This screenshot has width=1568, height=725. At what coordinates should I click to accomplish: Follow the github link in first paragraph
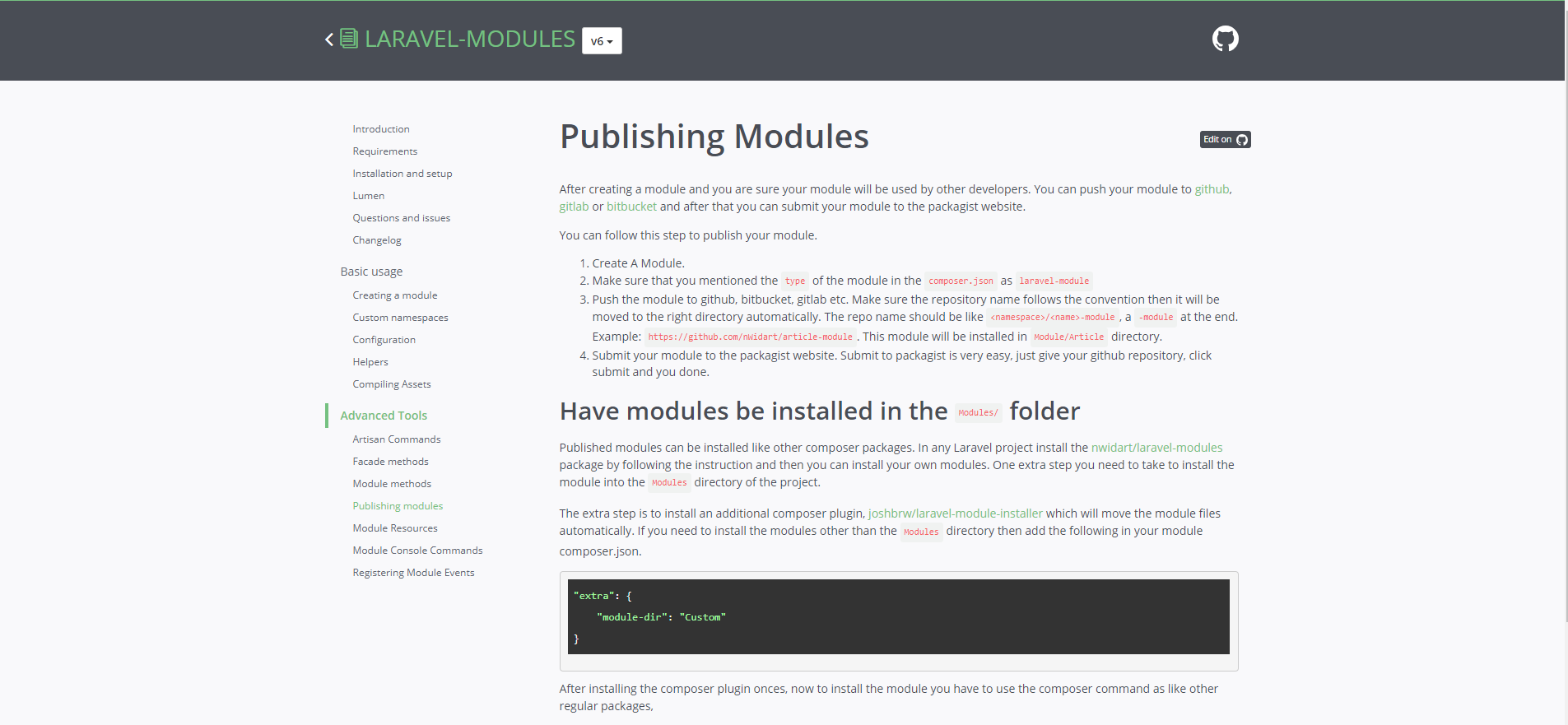pyautogui.click(x=1212, y=189)
